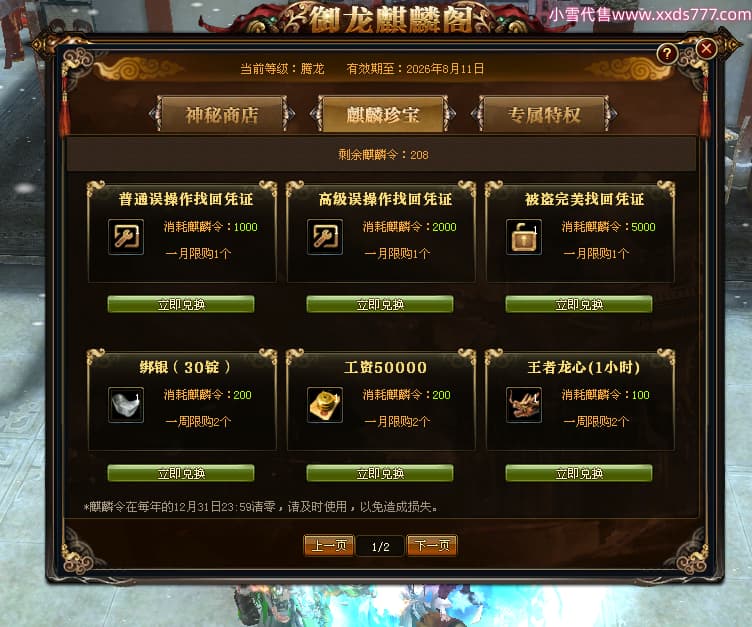Select the 工资50000 gold coin icon
Viewport: 752px width, 627px height.
click(325, 405)
